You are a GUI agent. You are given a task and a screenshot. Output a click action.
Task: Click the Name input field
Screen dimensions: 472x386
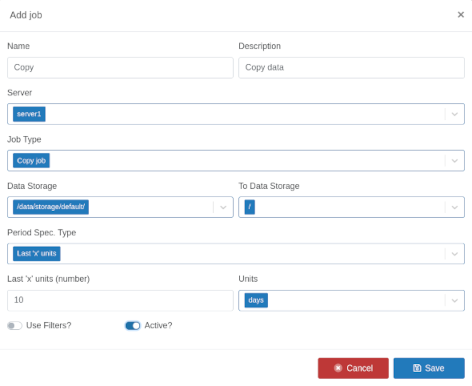[x=120, y=68]
